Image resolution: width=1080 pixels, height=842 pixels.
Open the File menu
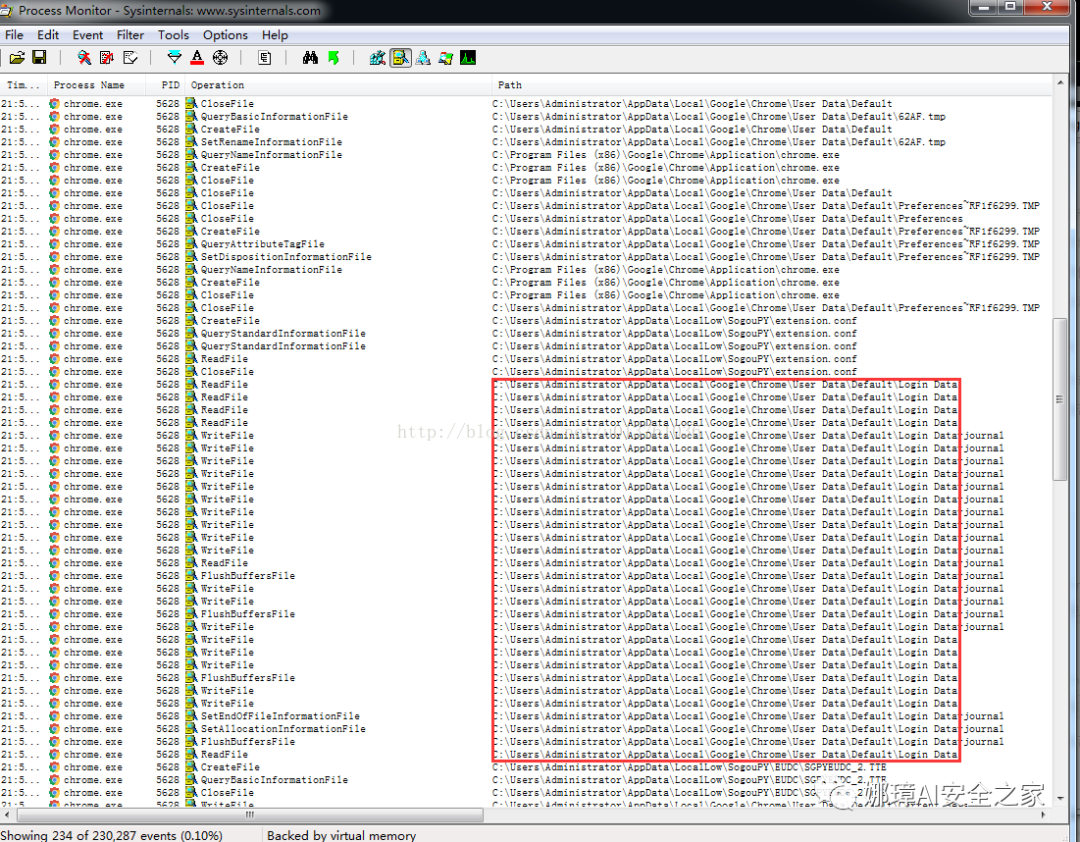[x=14, y=35]
